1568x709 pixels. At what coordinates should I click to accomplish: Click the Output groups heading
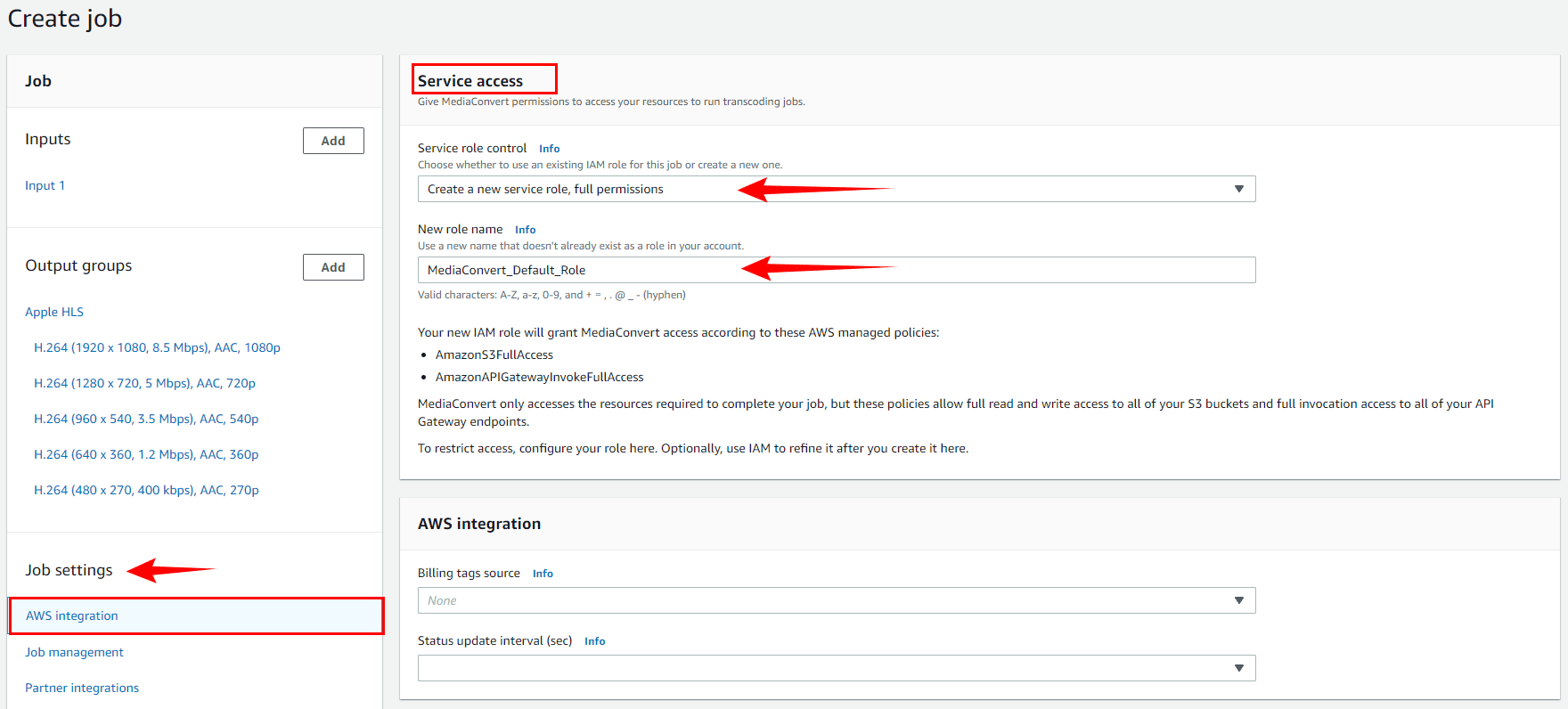[78, 265]
